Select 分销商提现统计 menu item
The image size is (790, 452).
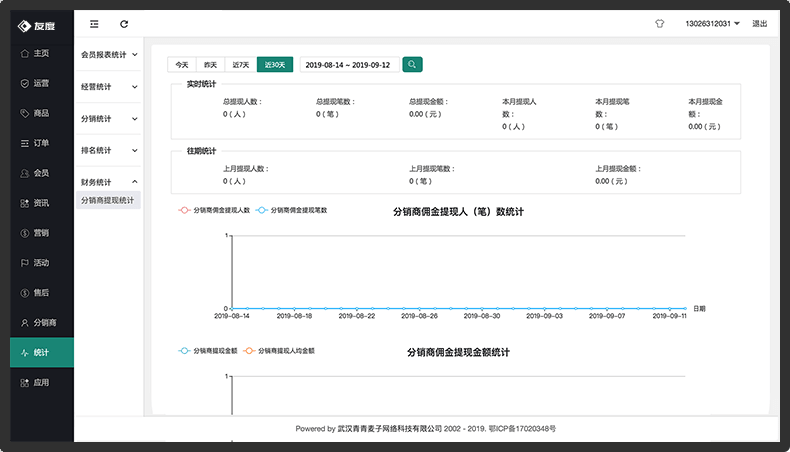pos(108,201)
